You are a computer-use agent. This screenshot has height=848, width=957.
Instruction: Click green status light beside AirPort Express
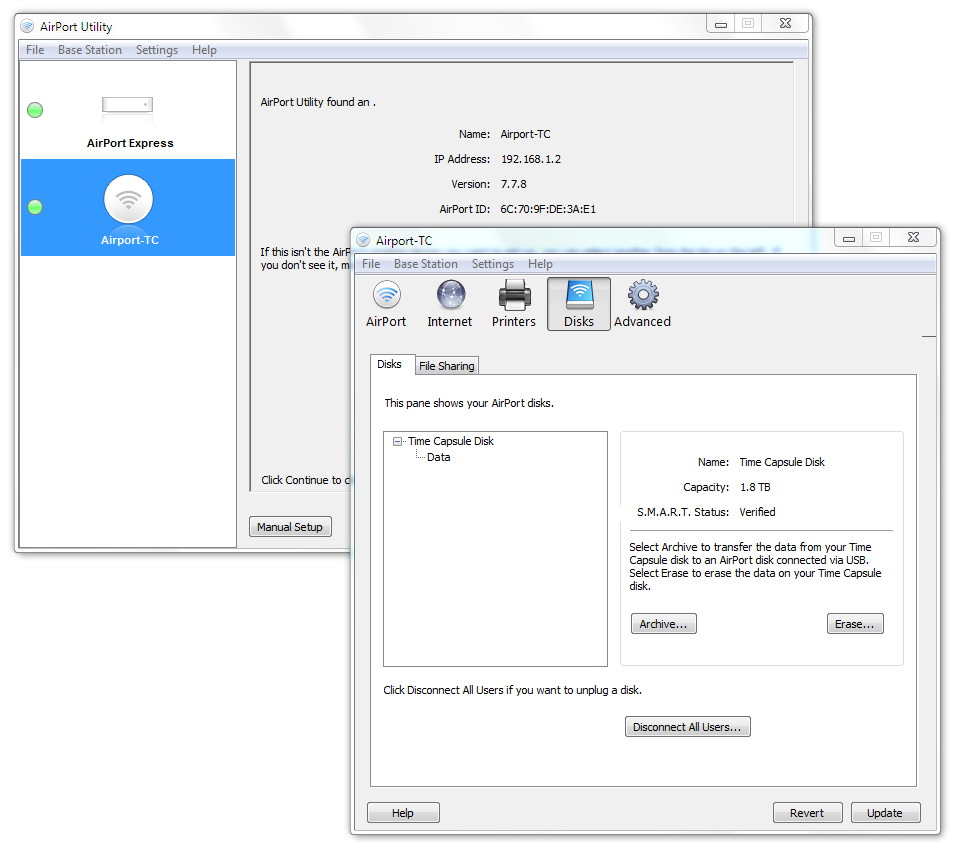(x=35, y=110)
